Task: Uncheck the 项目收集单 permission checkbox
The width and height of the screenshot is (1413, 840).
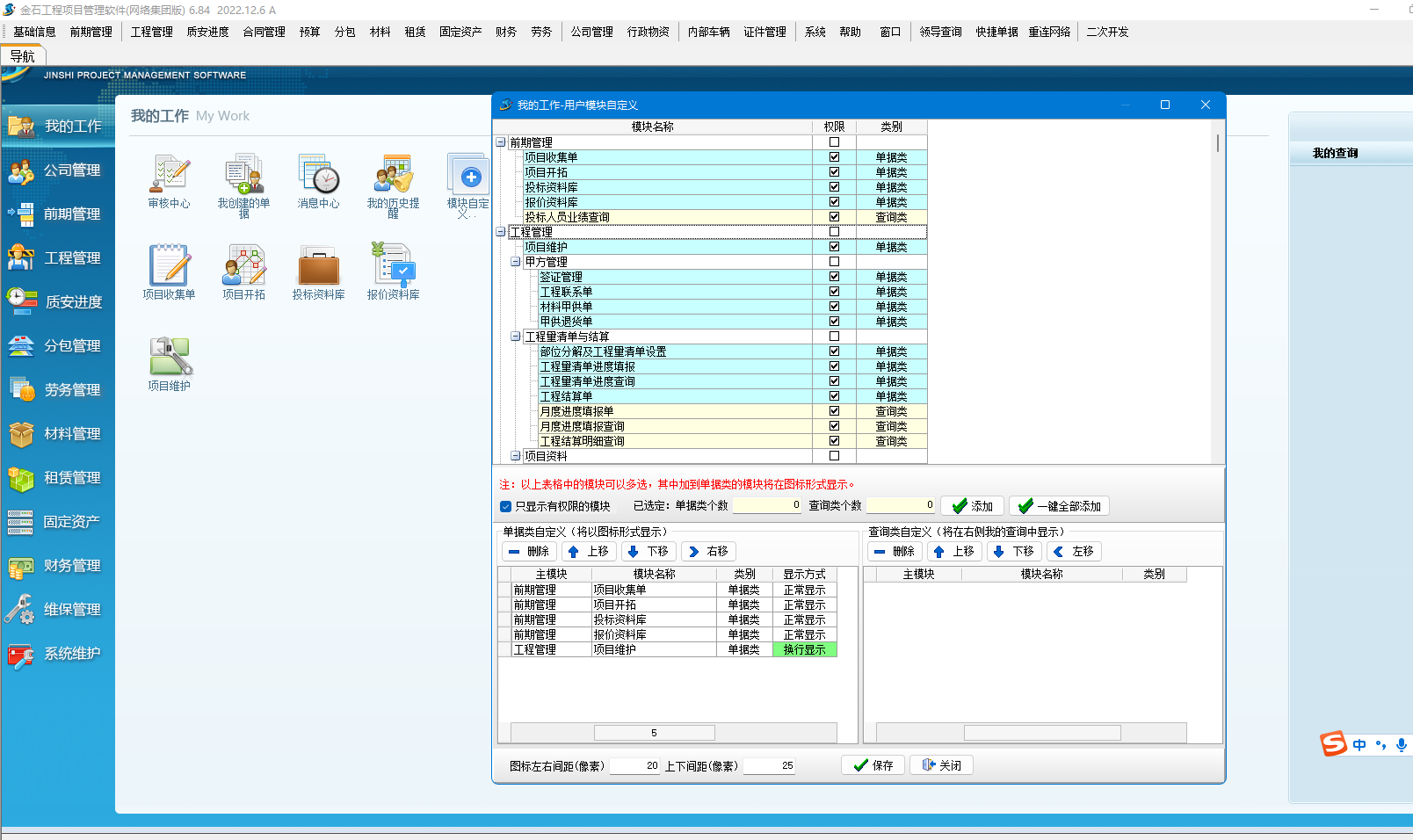Action: tap(834, 157)
